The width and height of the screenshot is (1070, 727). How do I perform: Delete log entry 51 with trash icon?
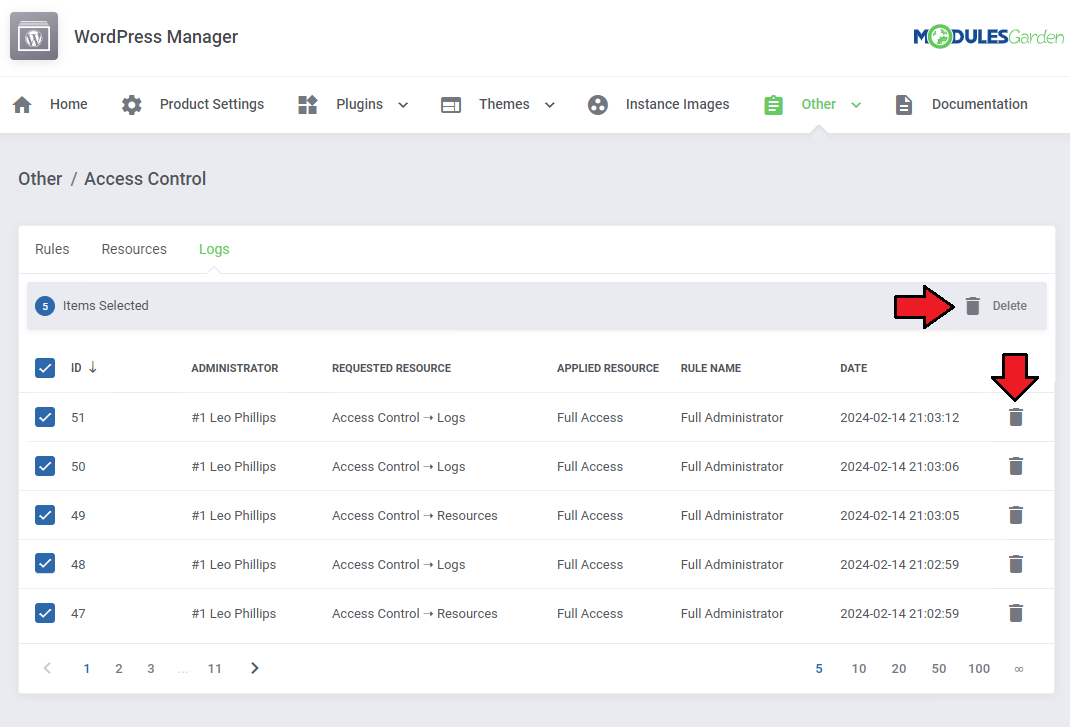tap(1015, 417)
